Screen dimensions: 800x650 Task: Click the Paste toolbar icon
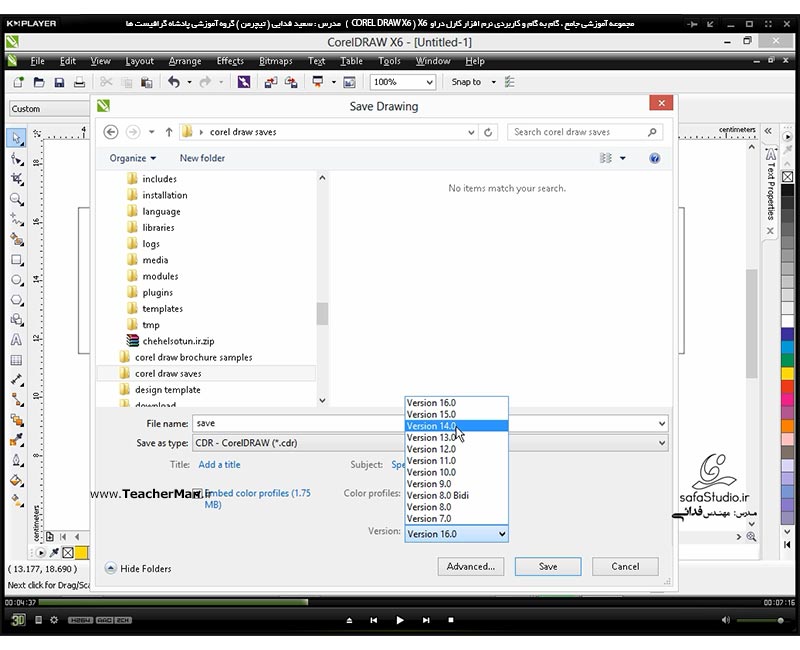pos(146,82)
